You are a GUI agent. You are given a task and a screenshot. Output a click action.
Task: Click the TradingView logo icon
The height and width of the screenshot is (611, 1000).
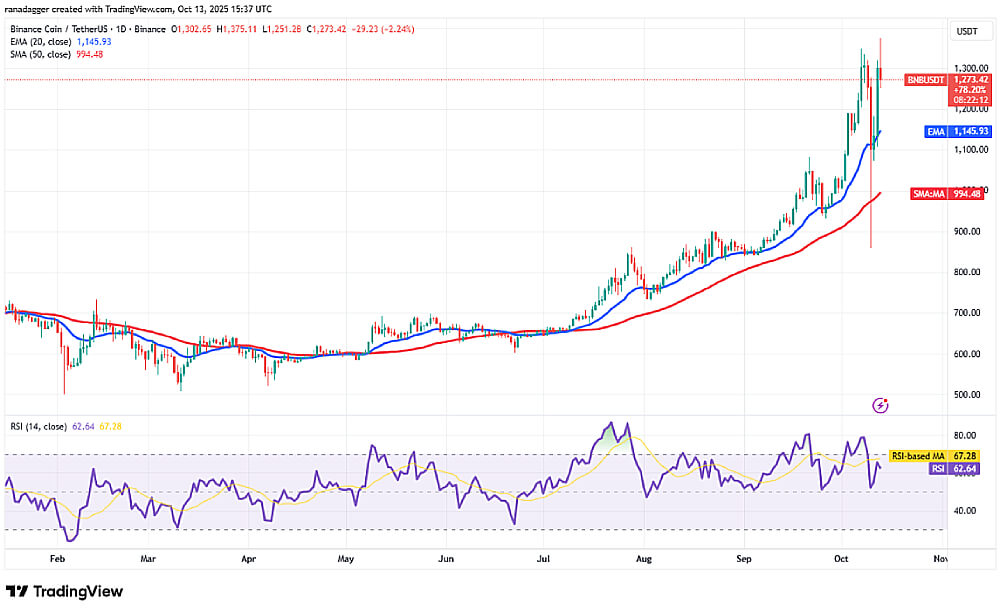click(x=17, y=591)
